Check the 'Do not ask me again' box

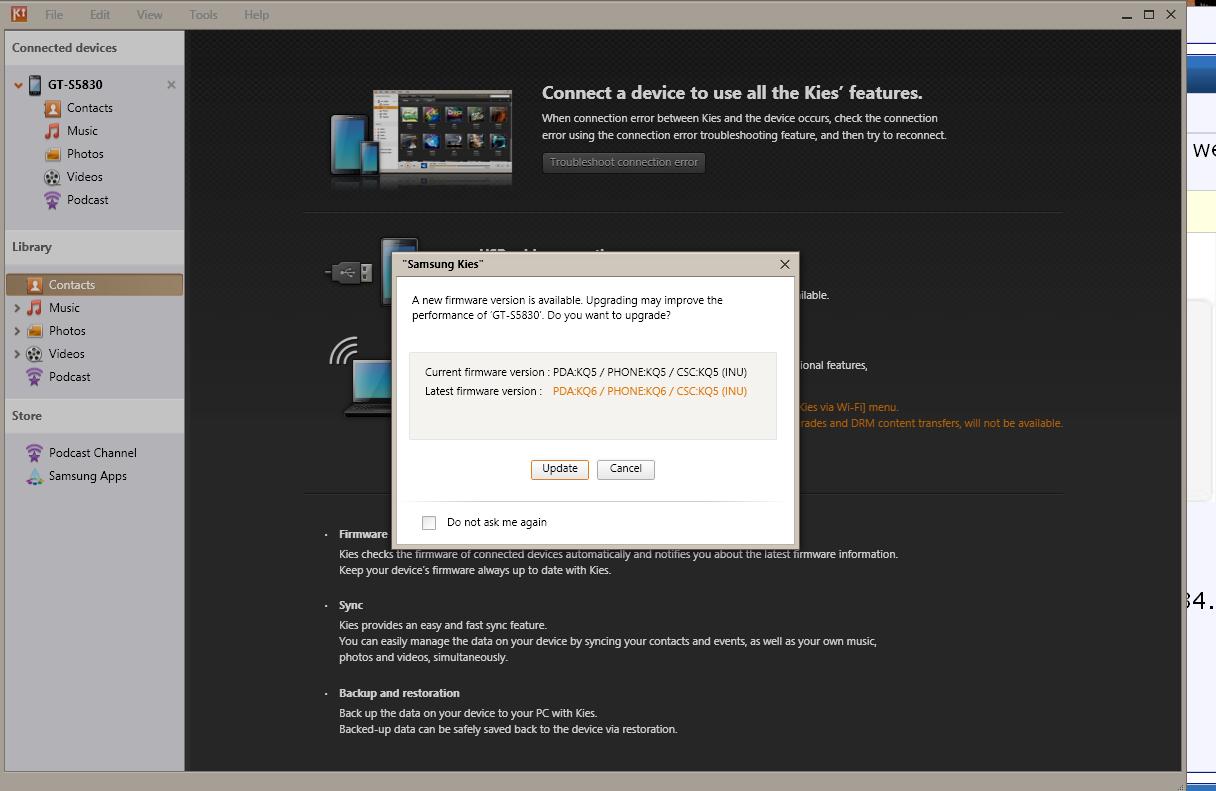click(x=429, y=522)
